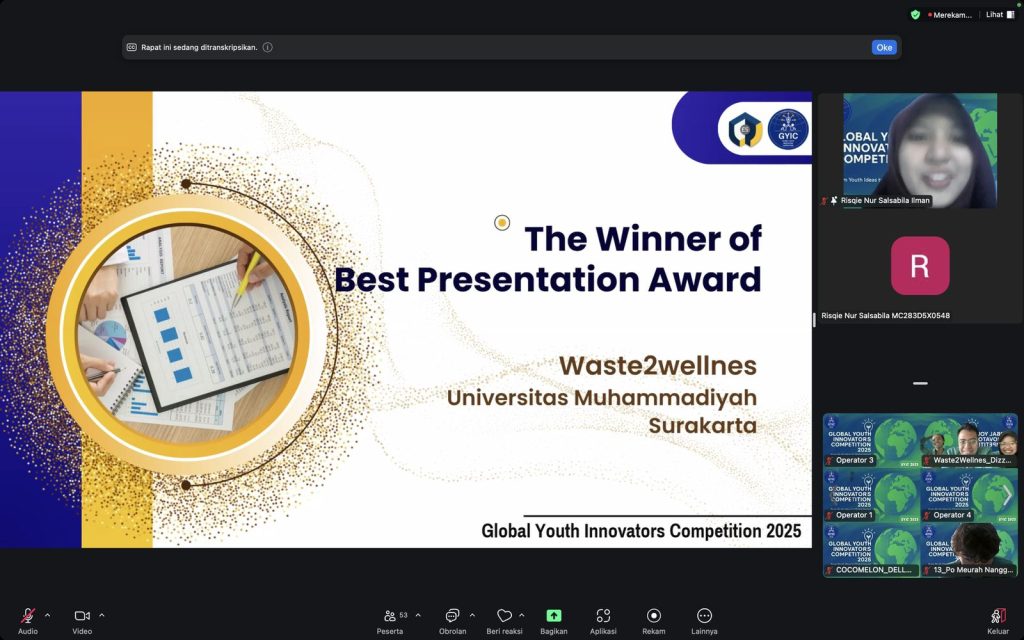Click 'The Winner of' slide heading

click(x=643, y=238)
